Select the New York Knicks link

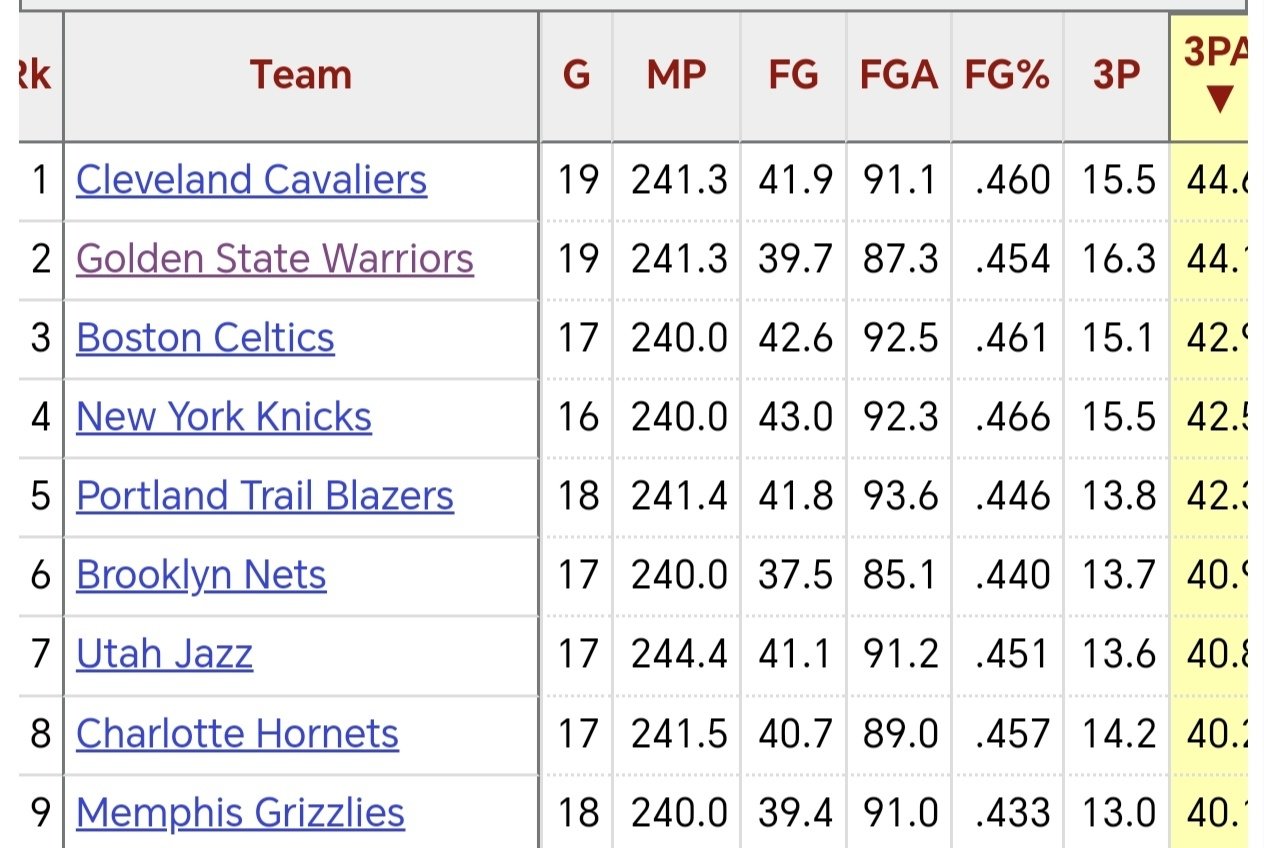[x=223, y=417]
